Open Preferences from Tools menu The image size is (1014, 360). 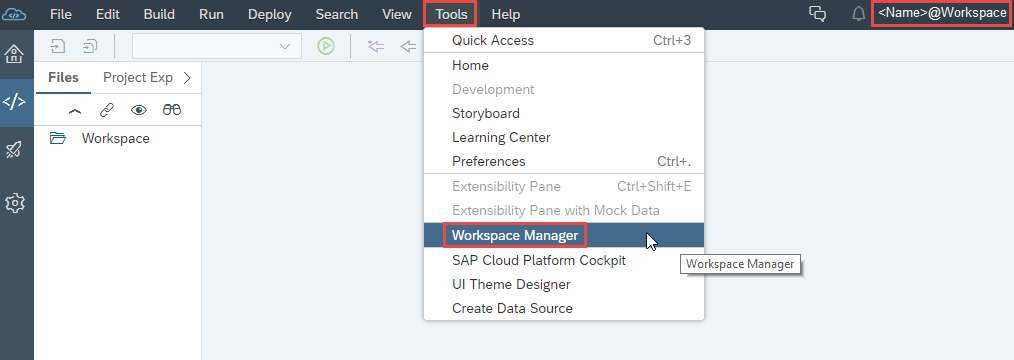[x=563, y=161]
